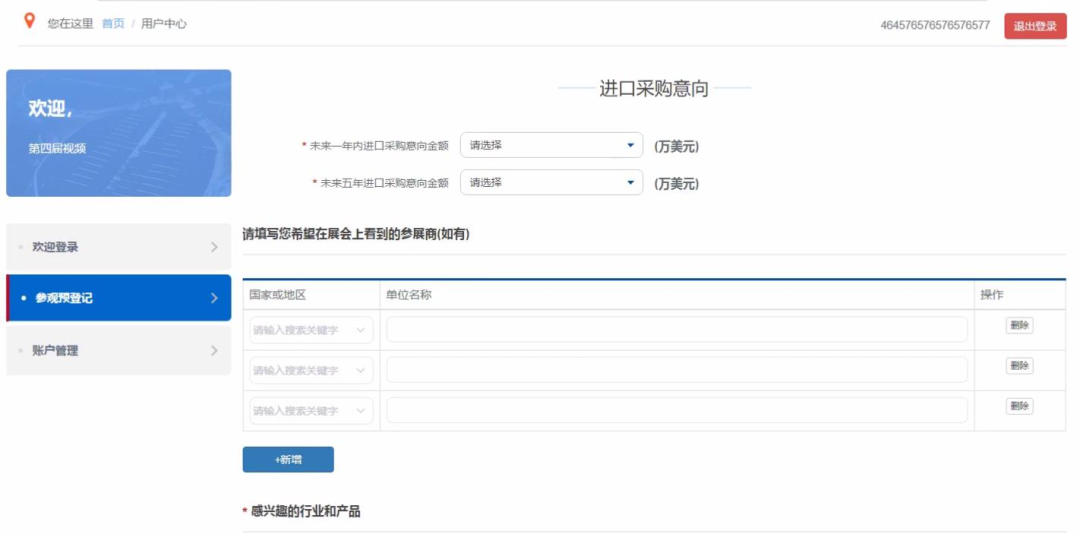This screenshot has height=534, width=1080.
Task: Click the orange location pin icon
Action: pos(29,21)
